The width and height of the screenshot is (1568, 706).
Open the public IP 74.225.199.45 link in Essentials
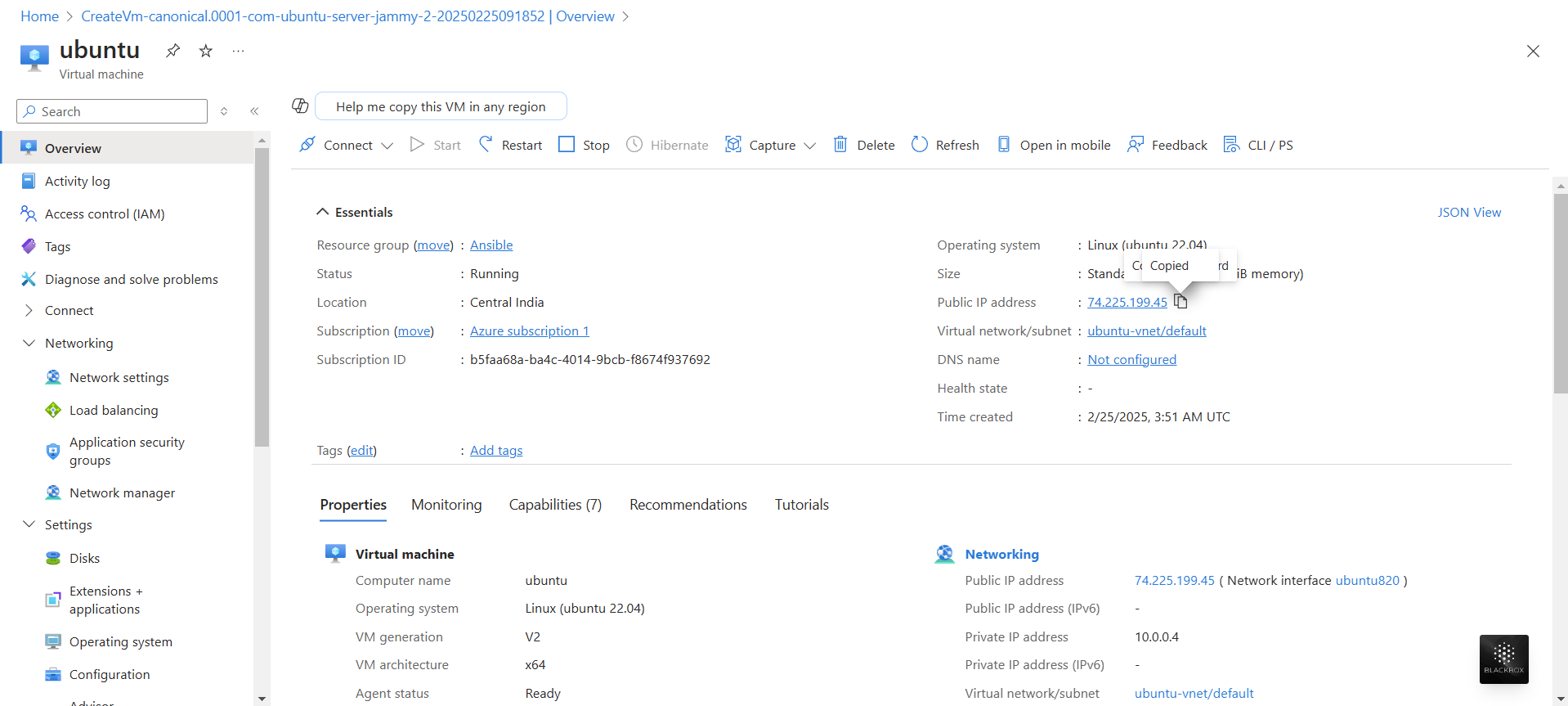click(x=1127, y=302)
